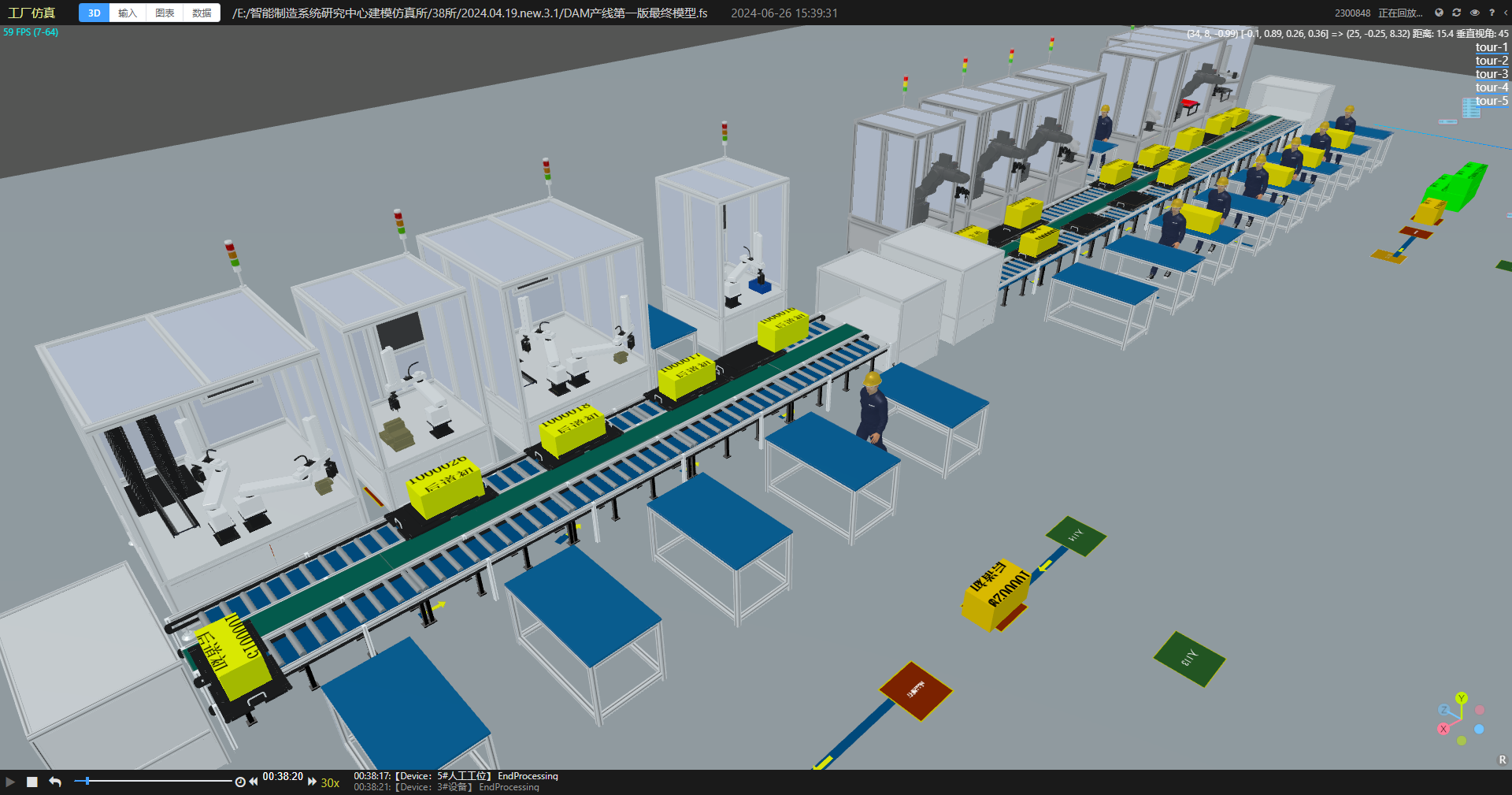Viewport: 1512px width, 795px height.
Task: Speed up playback with fast-forward arrows
Action: tap(312, 782)
